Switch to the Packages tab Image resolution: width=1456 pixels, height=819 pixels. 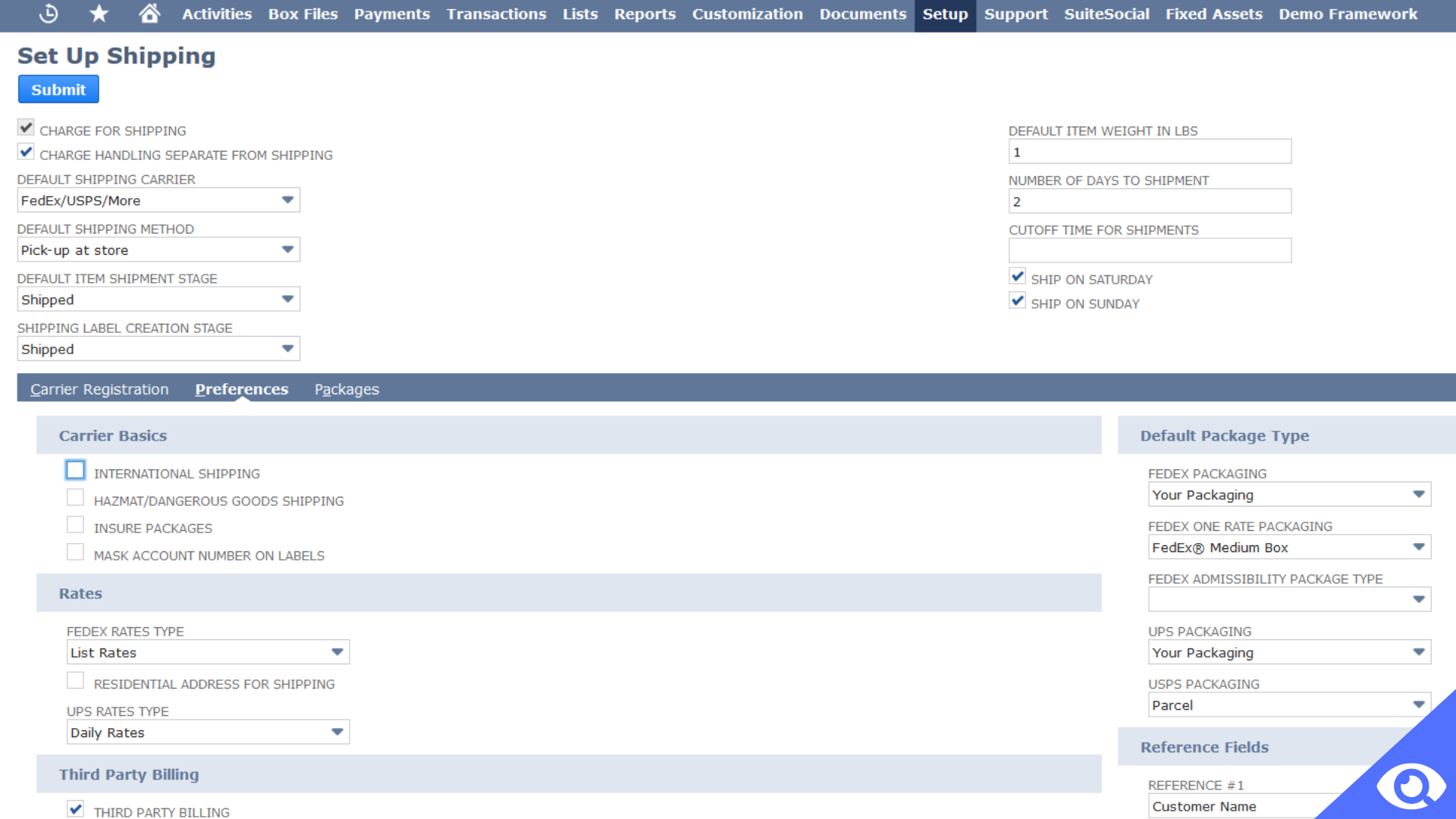point(347,389)
